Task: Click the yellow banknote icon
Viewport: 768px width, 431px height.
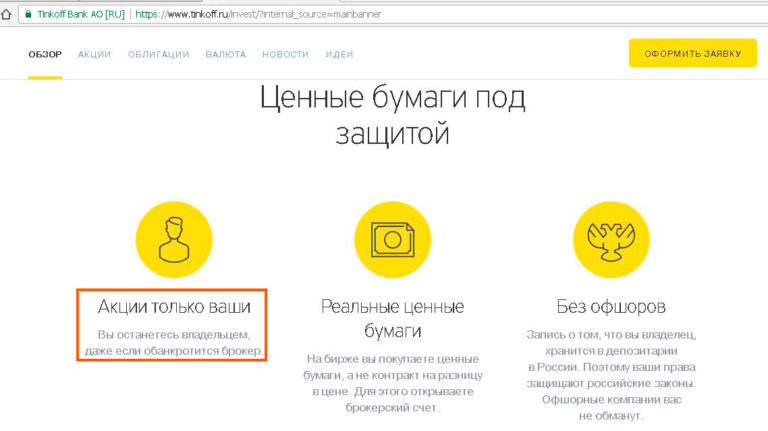Action: pyautogui.click(x=392, y=239)
